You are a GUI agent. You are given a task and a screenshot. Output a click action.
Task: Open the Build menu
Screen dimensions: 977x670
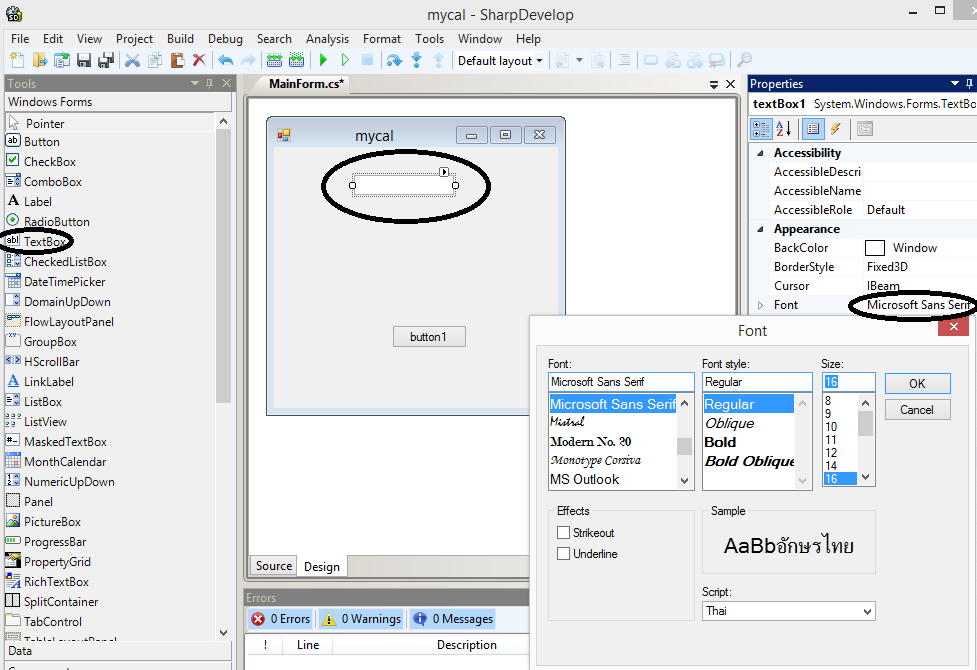point(180,39)
